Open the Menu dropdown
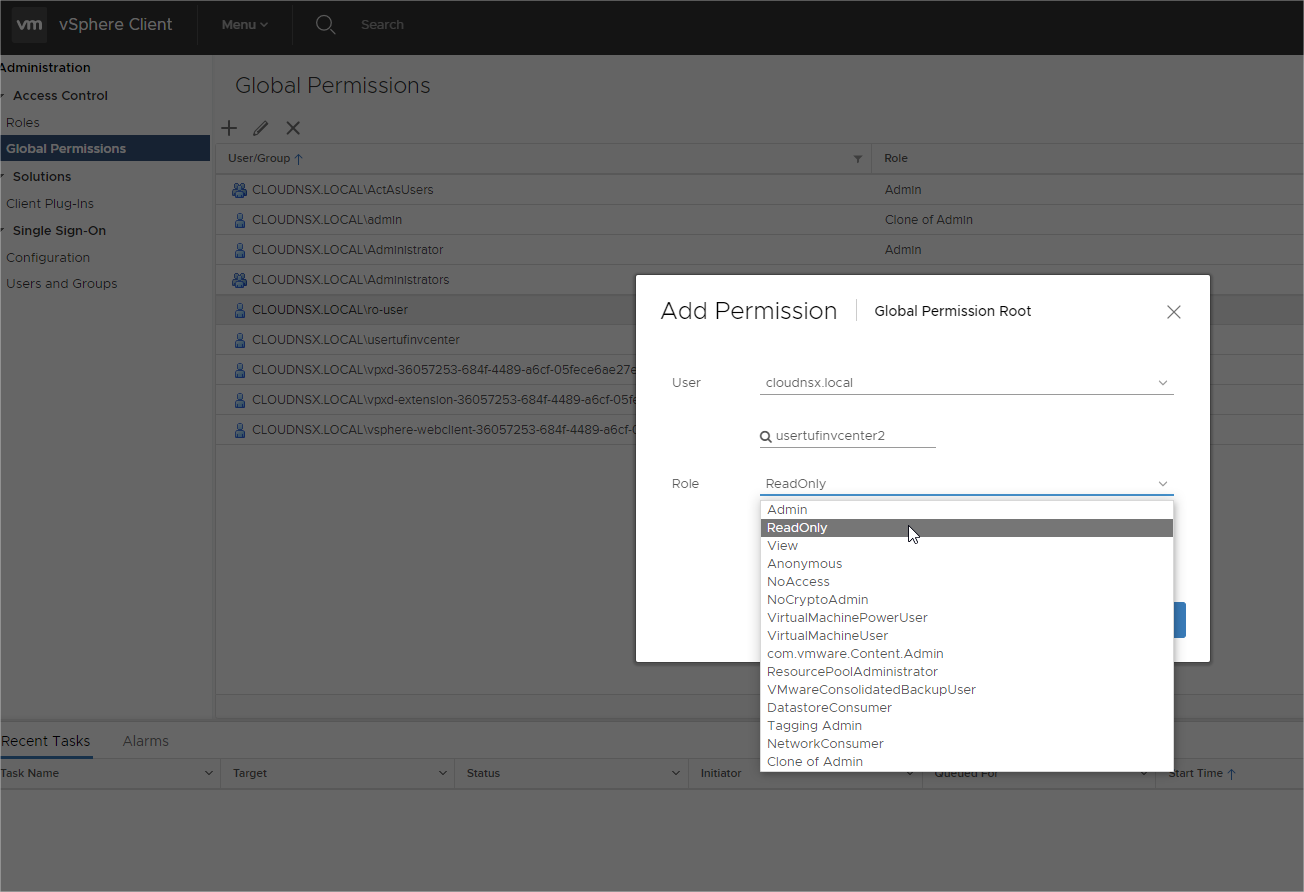The width and height of the screenshot is (1304, 892). [x=245, y=25]
